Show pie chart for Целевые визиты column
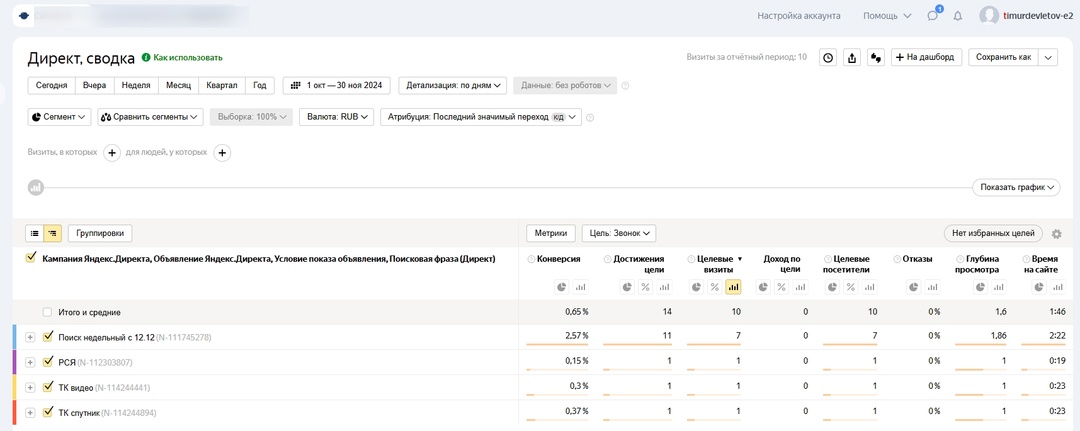The height and width of the screenshot is (431, 1080). (x=697, y=287)
